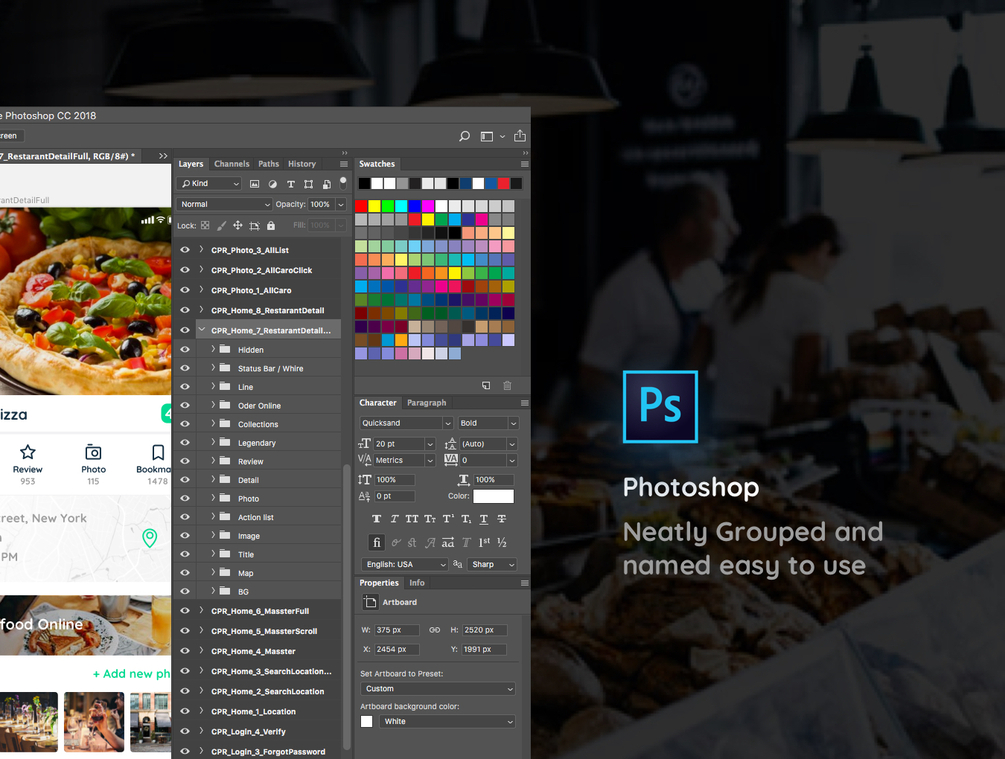Image resolution: width=1005 pixels, height=759 pixels.
Task: Apply Superscript text style icon
Action: point(448,519)
